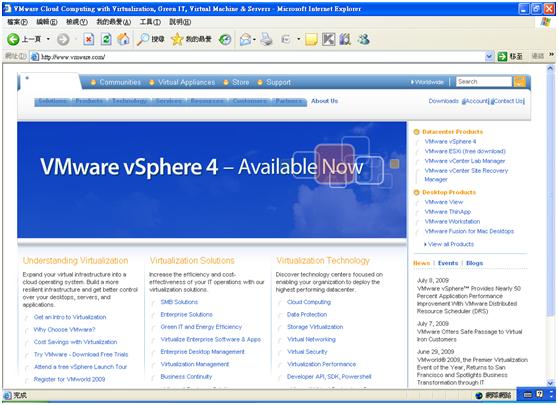Screen dimensions: 558x405
Task: Open the Worldwide region selector
Action: tap(427, 82)
